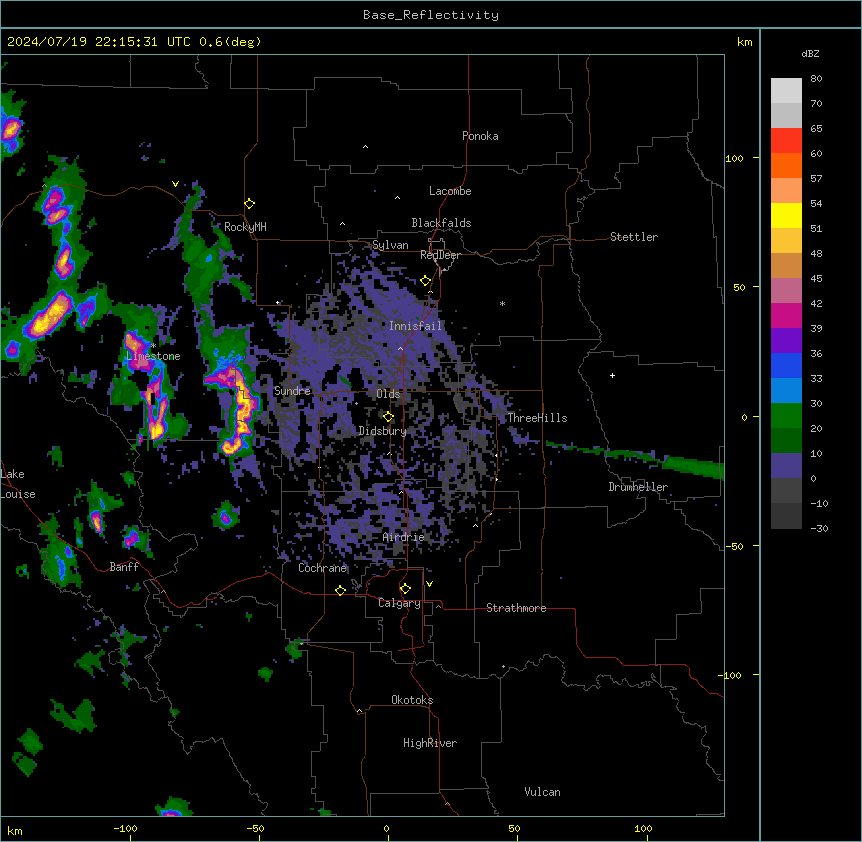Image resolution: width=862 pixels, height=842 pixels.
Task: Click the 80 value on the dBZ legend
Action: (816, 79)
